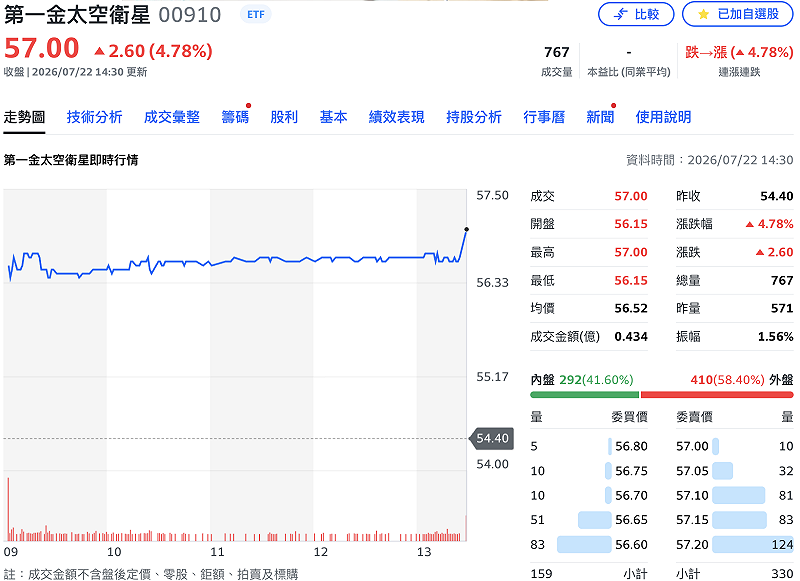The image size is (800, 581).
Task: Go to the 新聞 tab
Action: (600, 117)
